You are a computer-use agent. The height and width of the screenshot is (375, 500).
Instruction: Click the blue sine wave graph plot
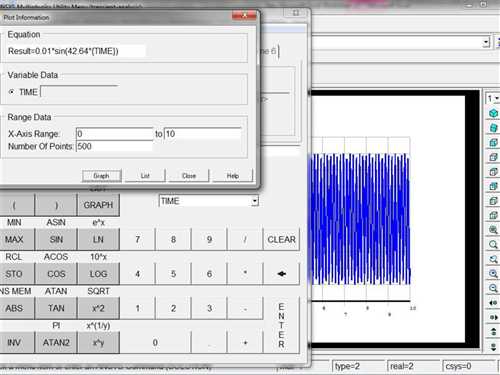[x=361, y=219]
